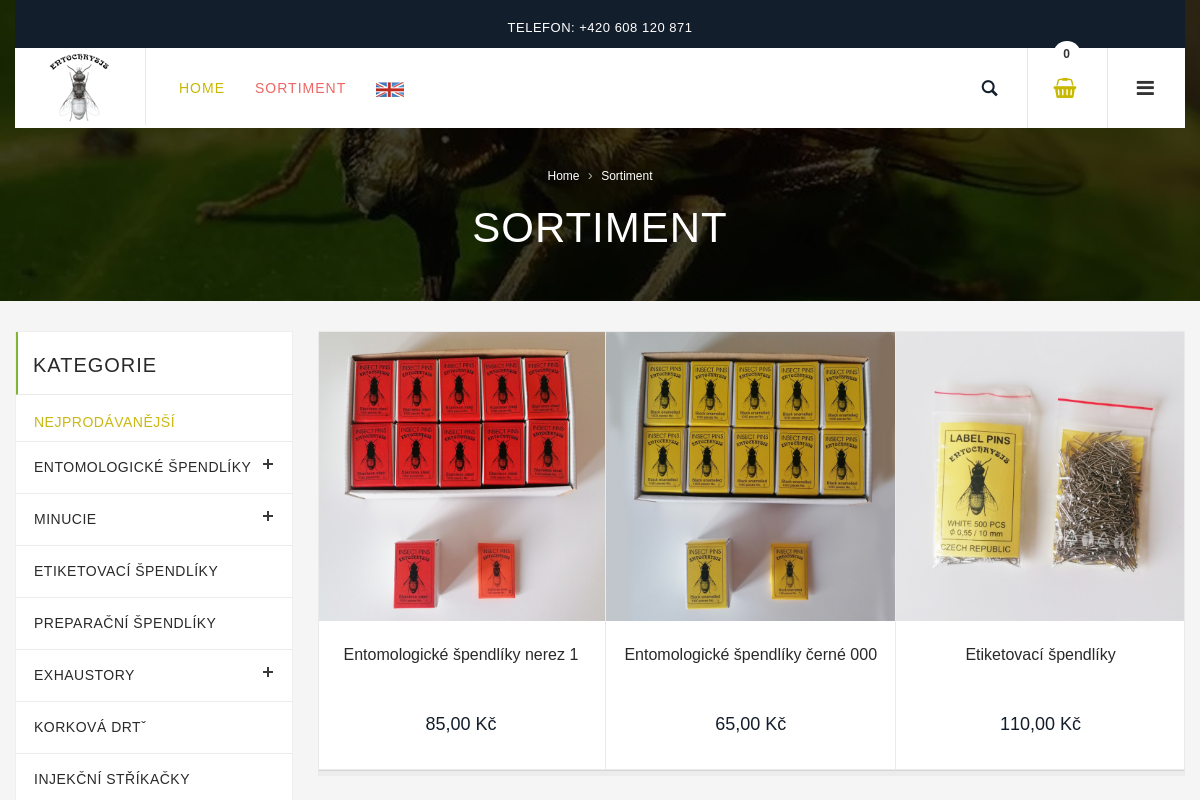
Task: Follow the Home breadcrumb link
Action: pos(563,176)
